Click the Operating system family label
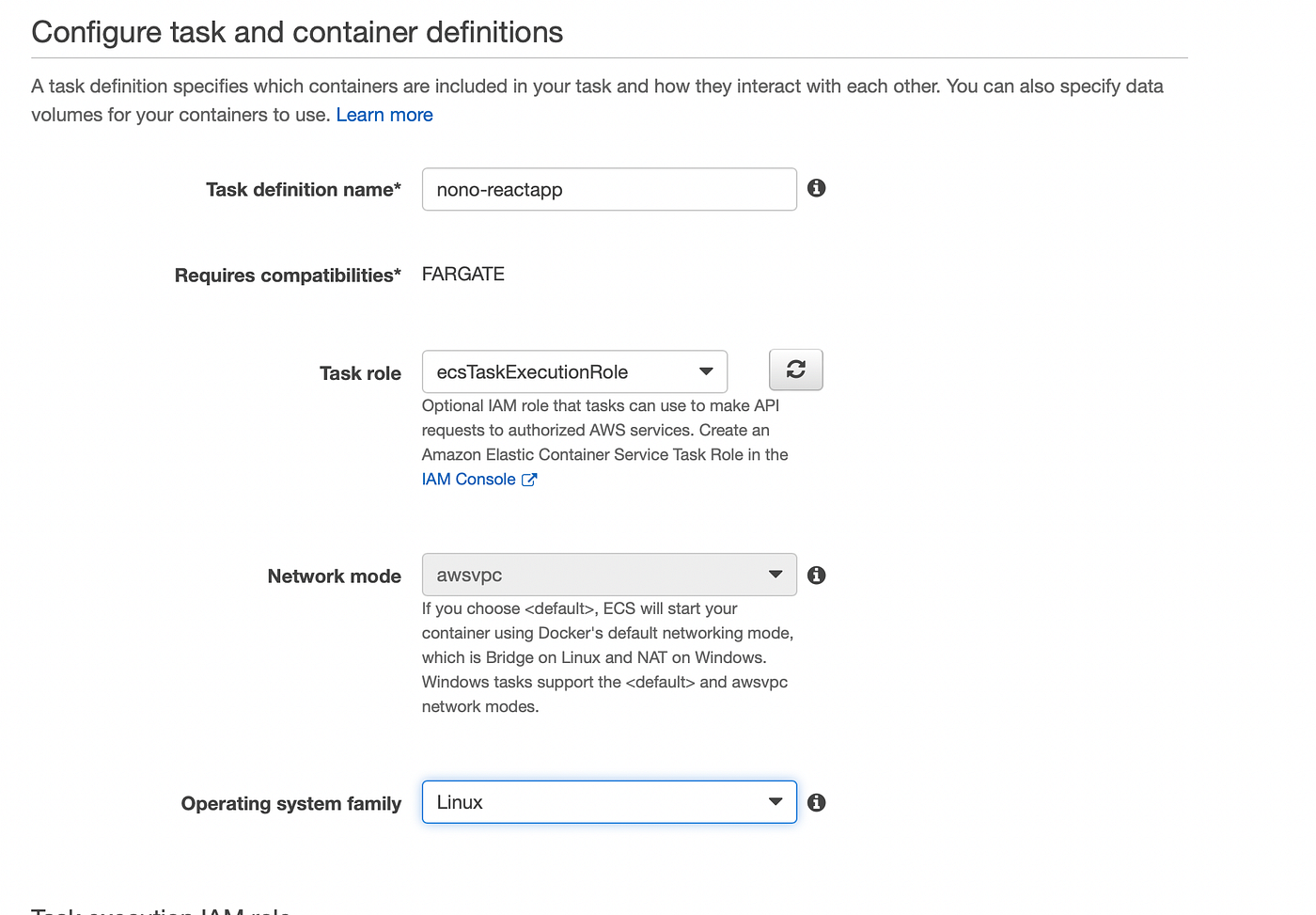This screenshot has height=915, width=1316. tap(290, 804)
